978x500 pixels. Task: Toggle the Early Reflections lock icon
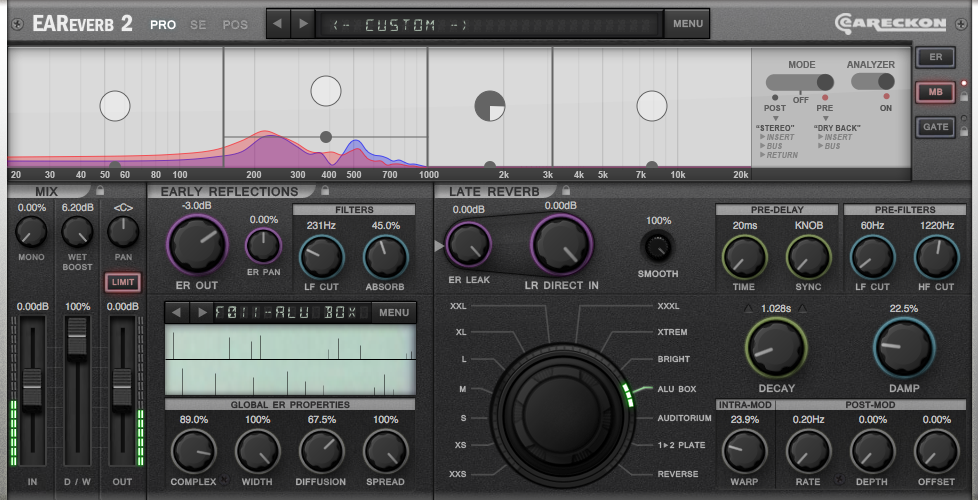click(324, 190)
